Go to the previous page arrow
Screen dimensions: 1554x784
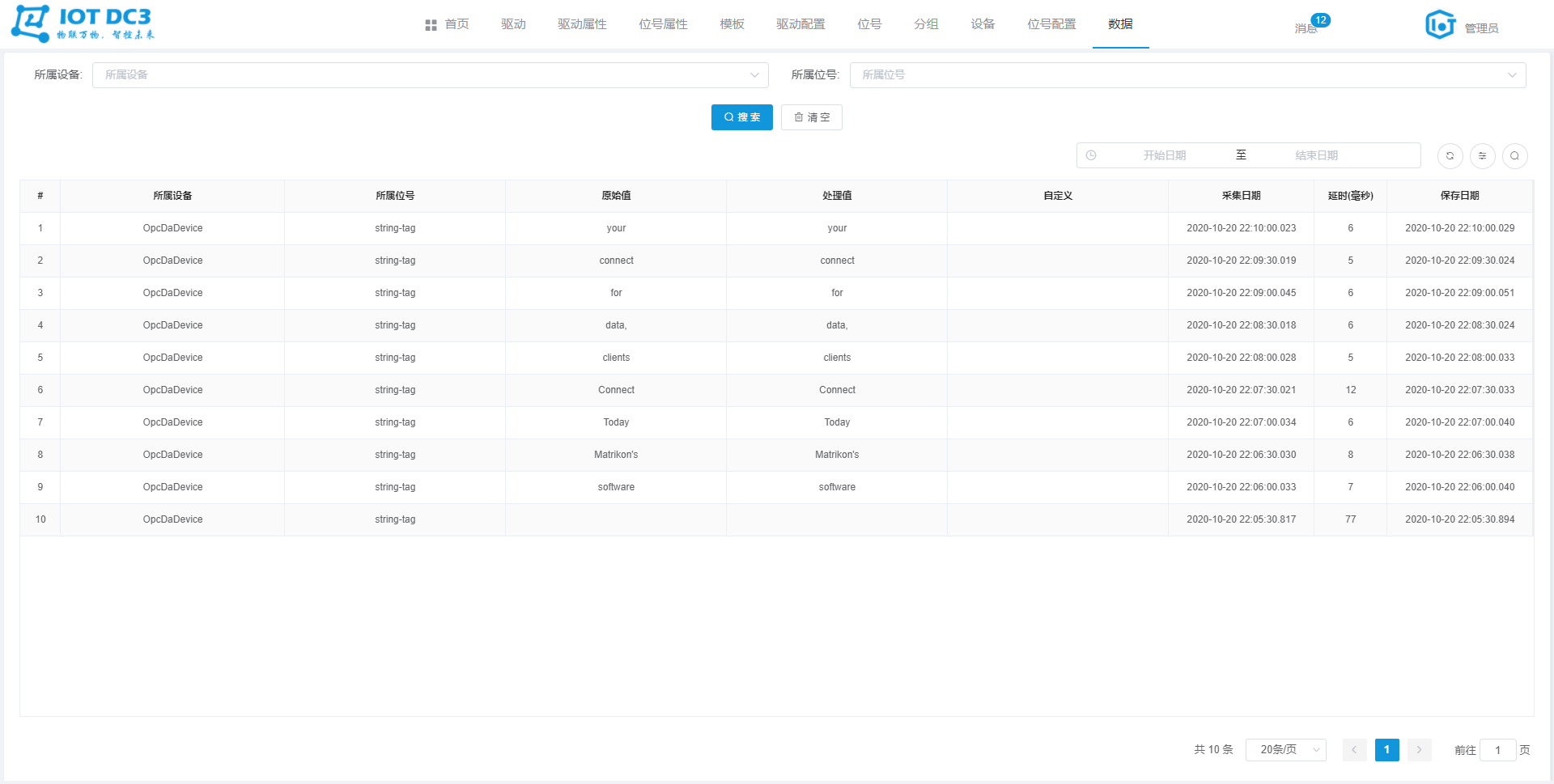coord(1354,750)
